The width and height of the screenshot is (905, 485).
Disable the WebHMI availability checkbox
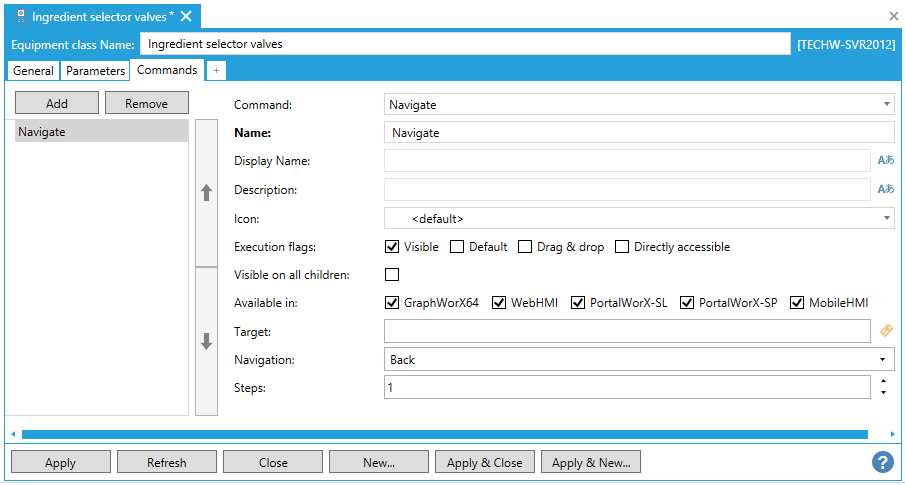click(499, 303)
